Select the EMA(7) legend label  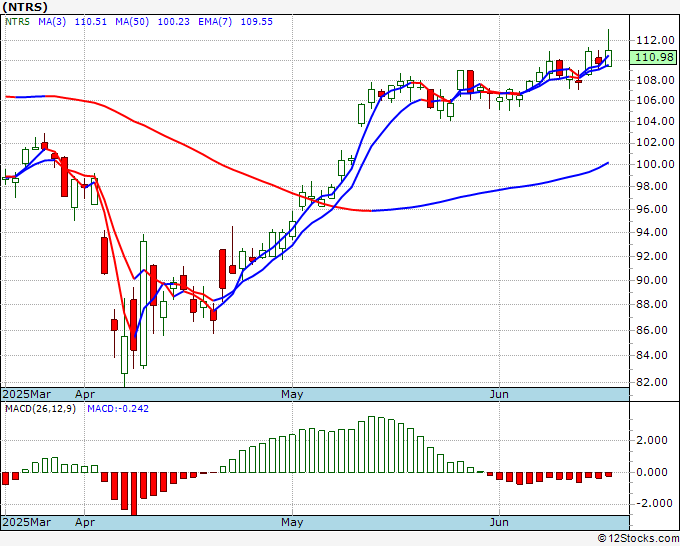(215, 22)
